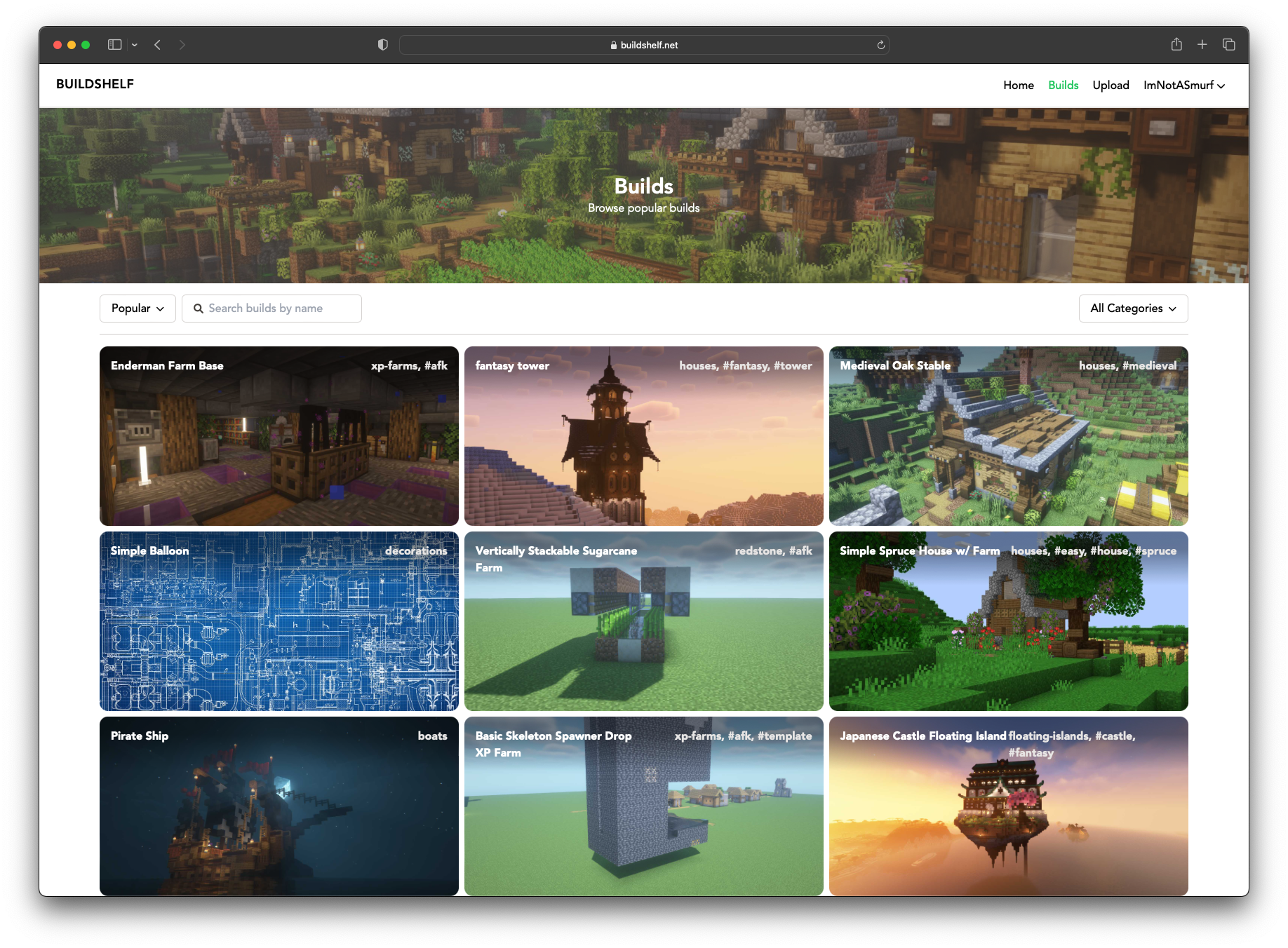Open the Share icon in Safari toolbar
This screenshot has width=1288, height=948.
[x=1176, y=44]
